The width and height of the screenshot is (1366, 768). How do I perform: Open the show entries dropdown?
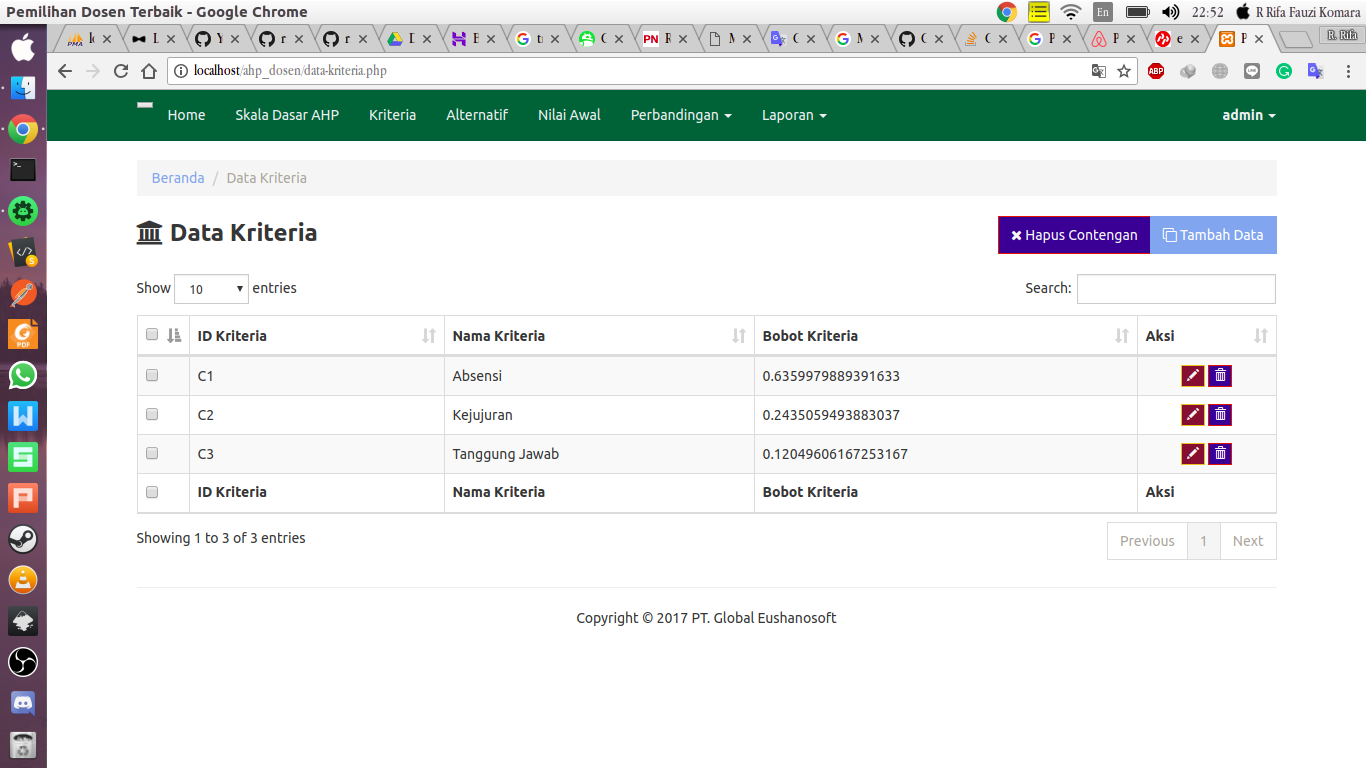click(x=211, y=289)
